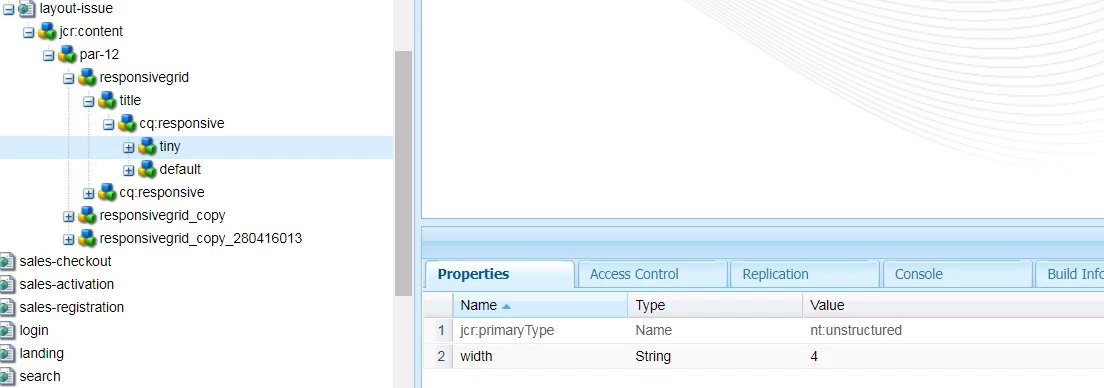Image resolution: width=1104 pixels, height=388 pixels.
Task: Click the login page icon
Action: (7, 330)
